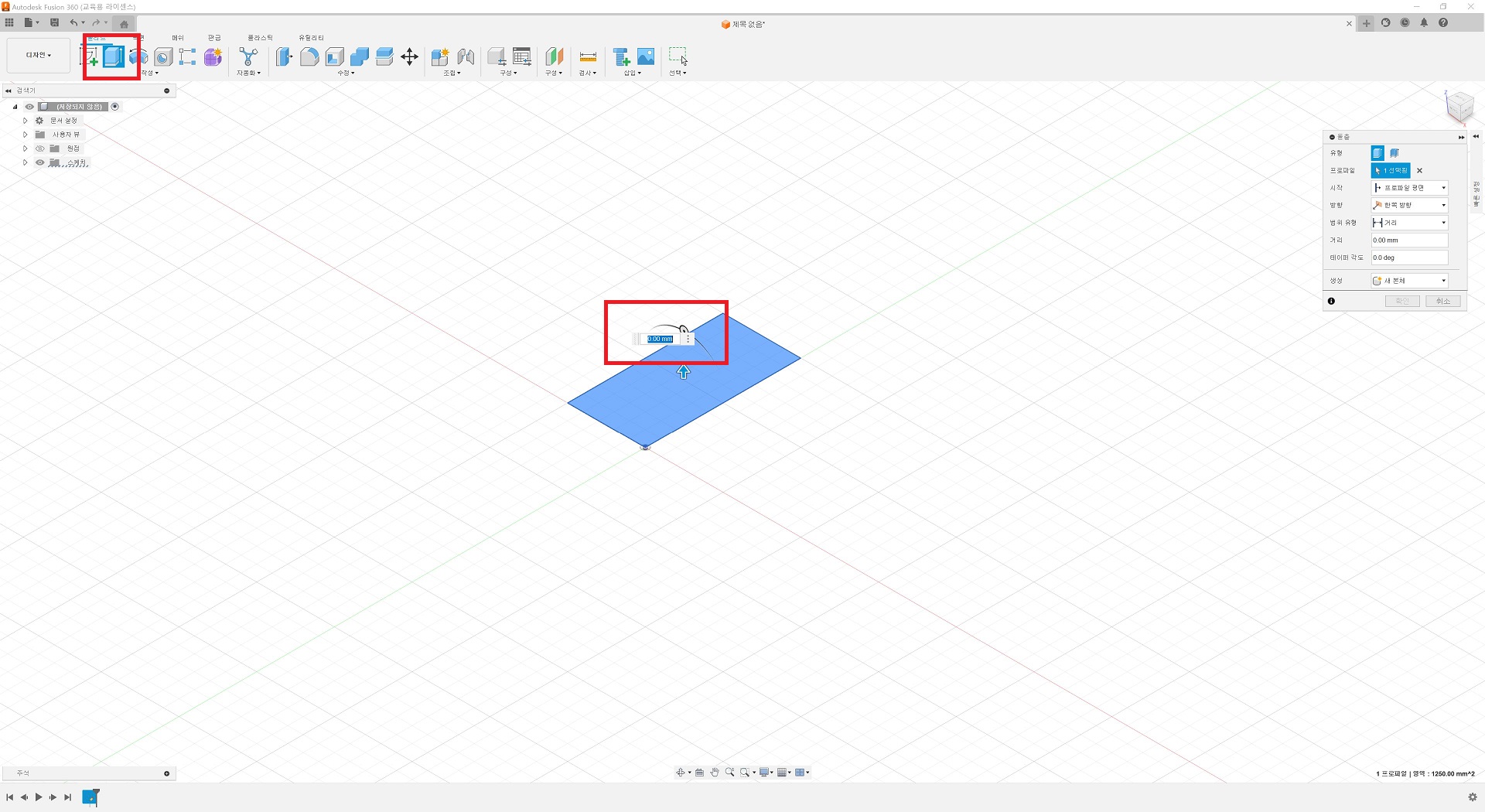1485x812 pixels.
Task: Select the Insert McMaster-Carr component tool
Action: pyautogui.click(x=621, y=56)
